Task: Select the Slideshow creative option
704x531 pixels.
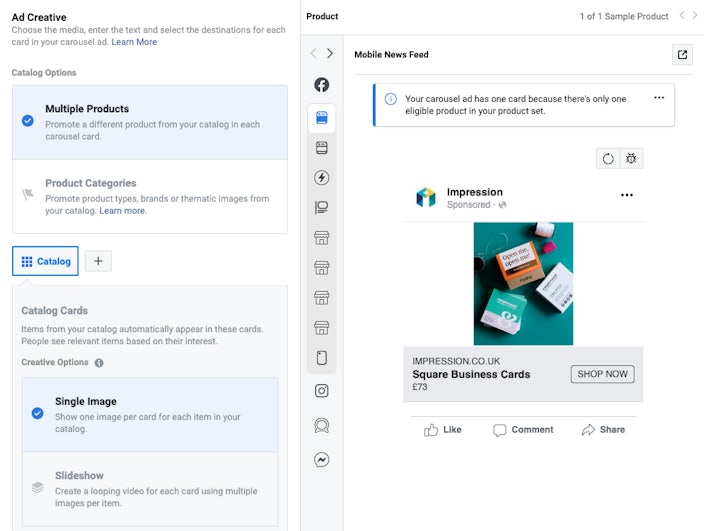Action: pos(150,489)
